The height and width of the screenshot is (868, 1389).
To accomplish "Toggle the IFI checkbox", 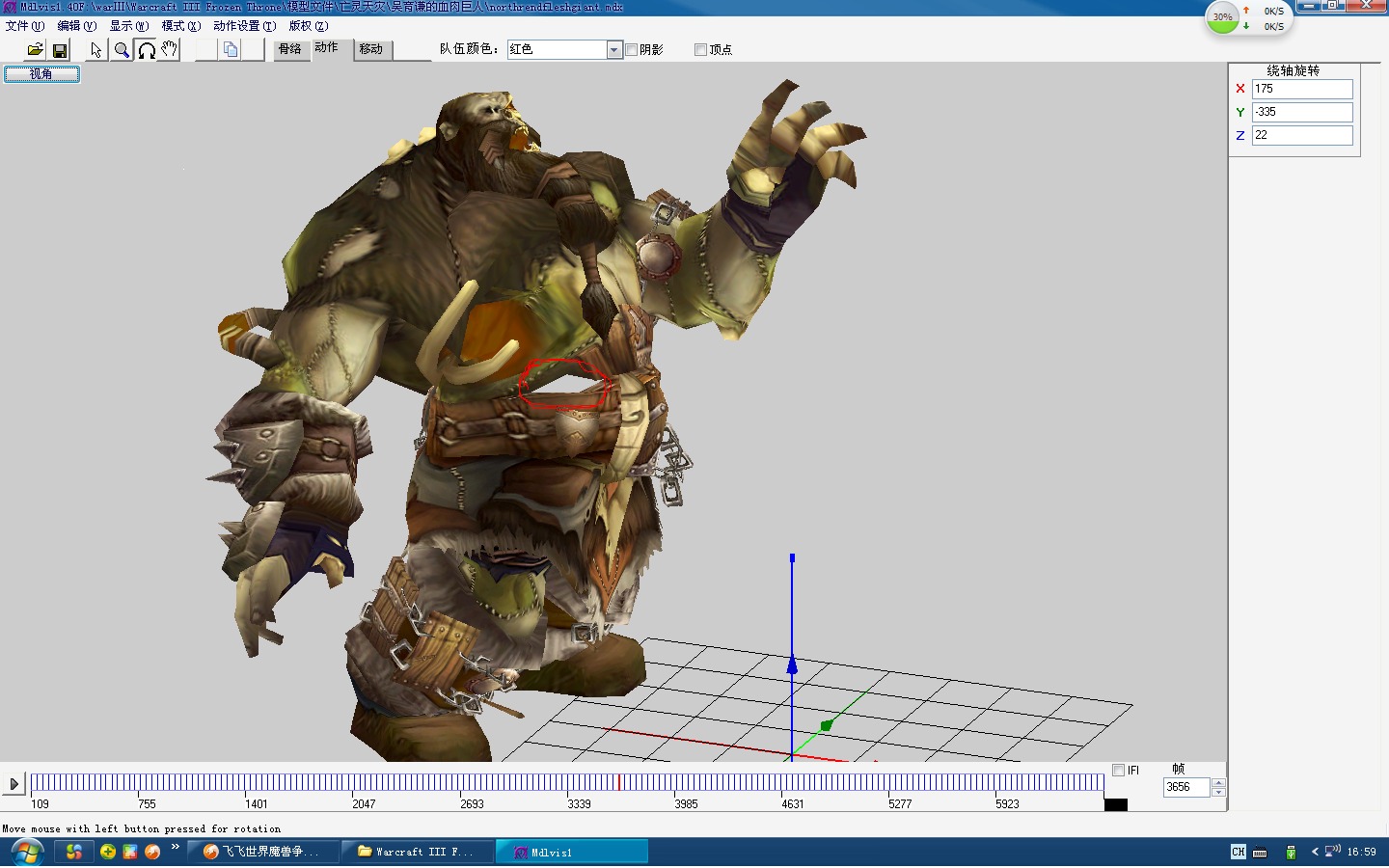I will (1119, 770).
